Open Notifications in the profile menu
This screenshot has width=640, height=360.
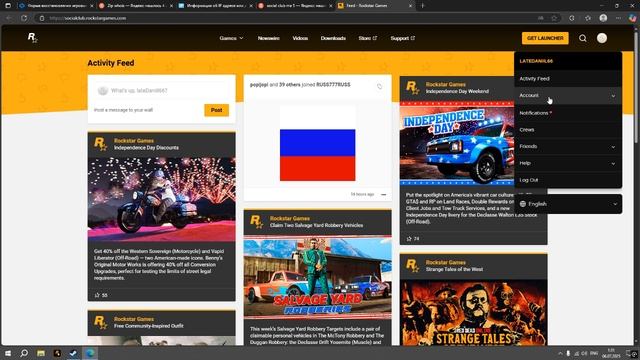pyautogui.click(x=568, y=113)
